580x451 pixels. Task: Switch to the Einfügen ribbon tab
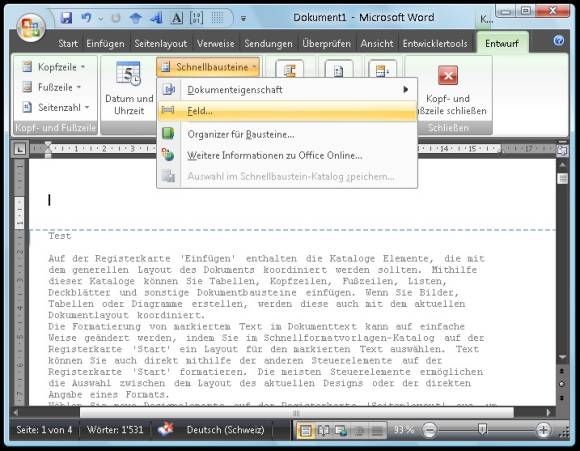[x=105, y=44]
